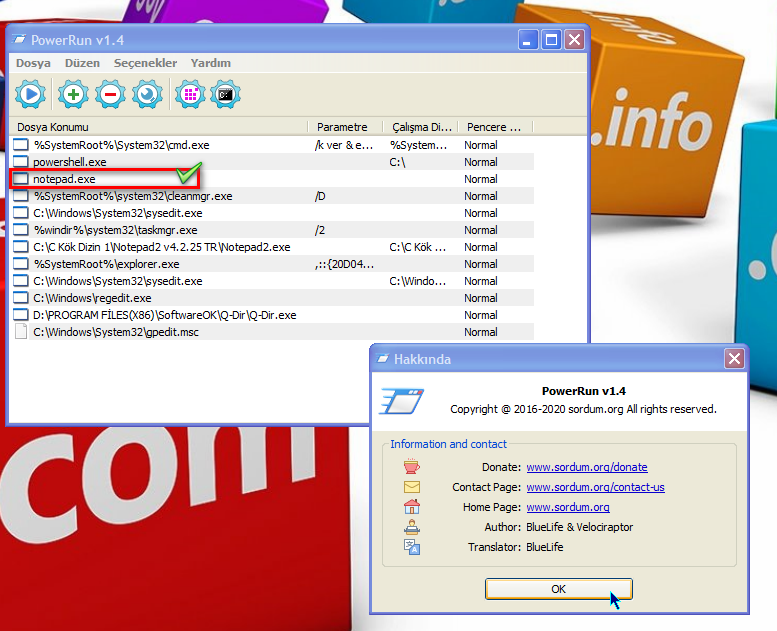
Task: Click the coffee cup Donate icon
Action: [412, 466]
